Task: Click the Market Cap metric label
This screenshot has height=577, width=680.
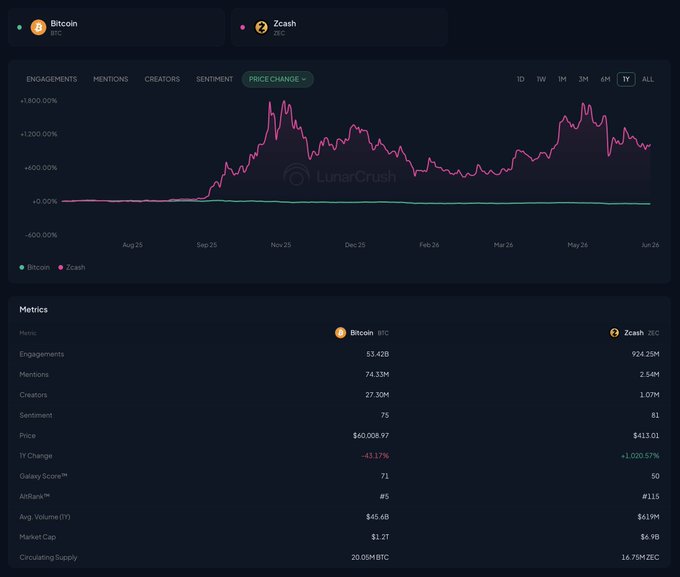Action: tap(38, 537)
